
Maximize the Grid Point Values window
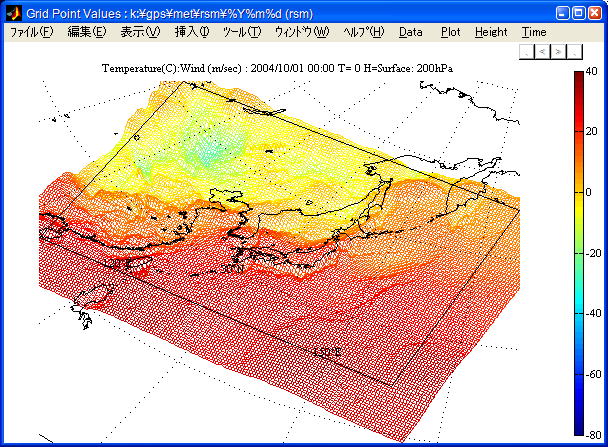[x=579, y=13]
